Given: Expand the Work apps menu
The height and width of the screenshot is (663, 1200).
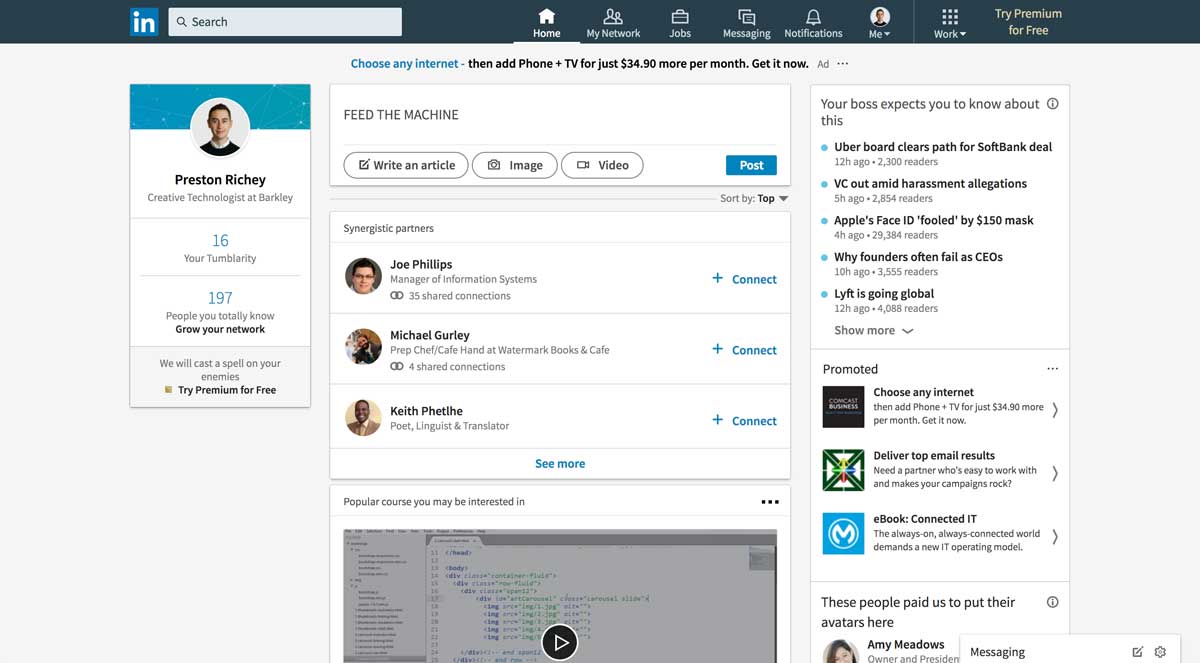Looking at the screenshot, I should pos(950,23).
